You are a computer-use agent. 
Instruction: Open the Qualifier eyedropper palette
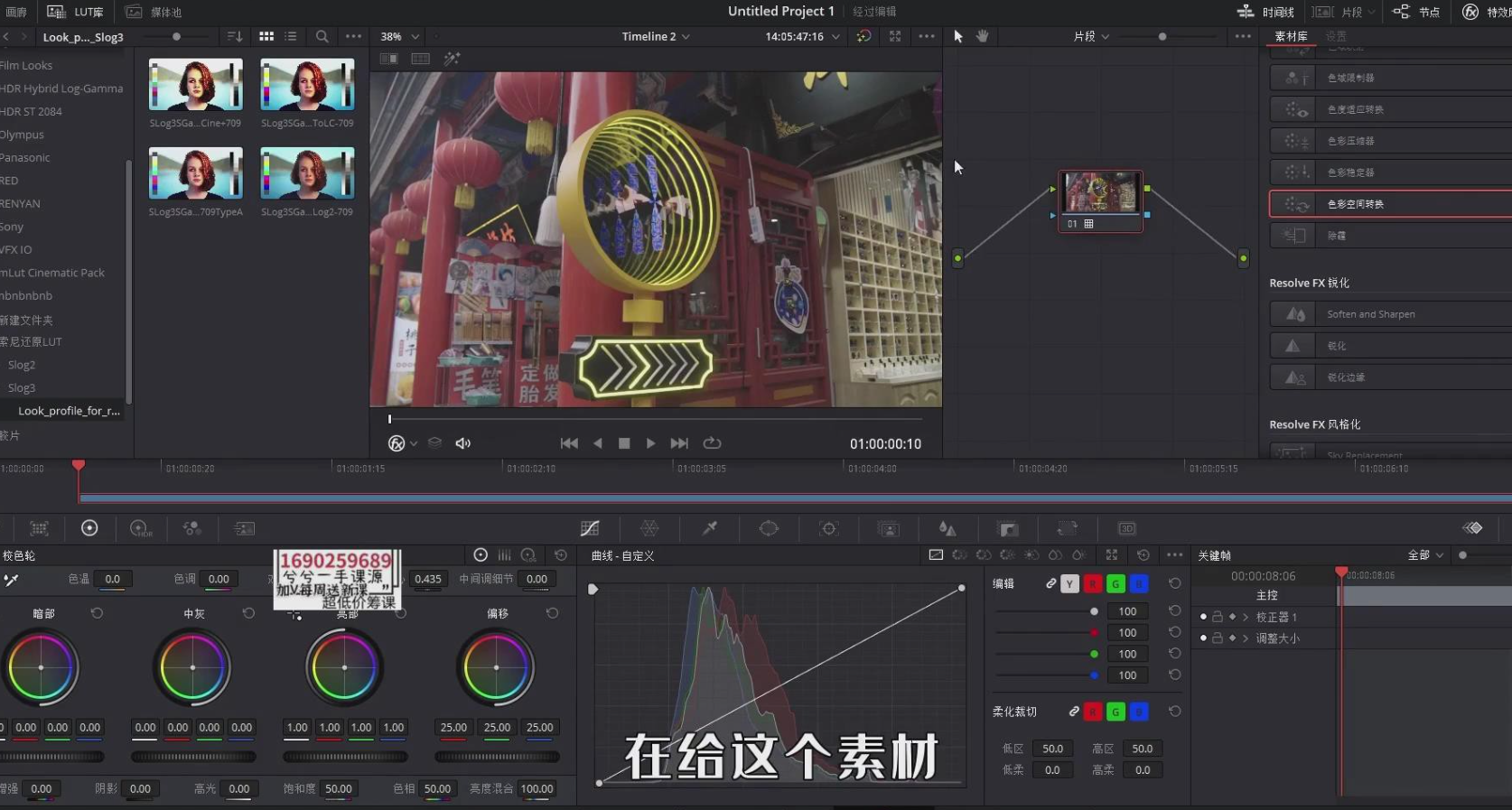click(x=710, y=528)
